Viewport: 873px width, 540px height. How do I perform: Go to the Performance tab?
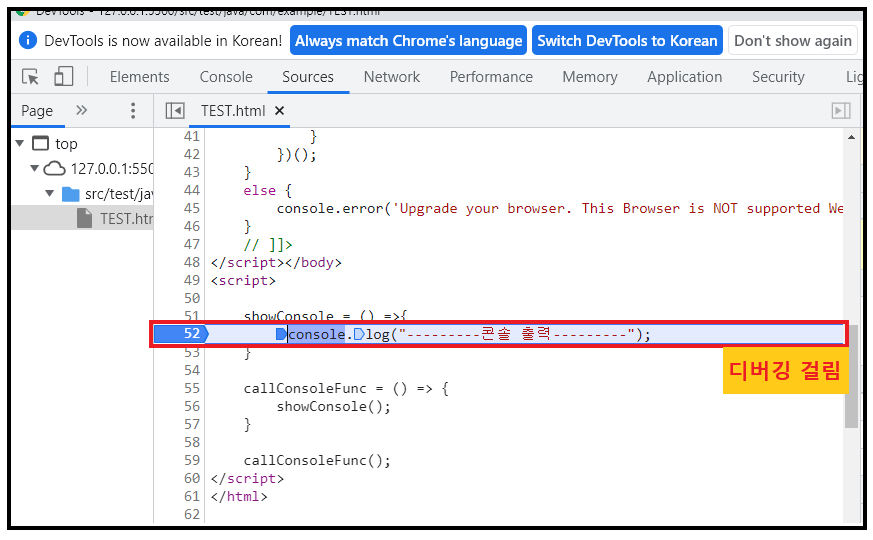(491, 77)
